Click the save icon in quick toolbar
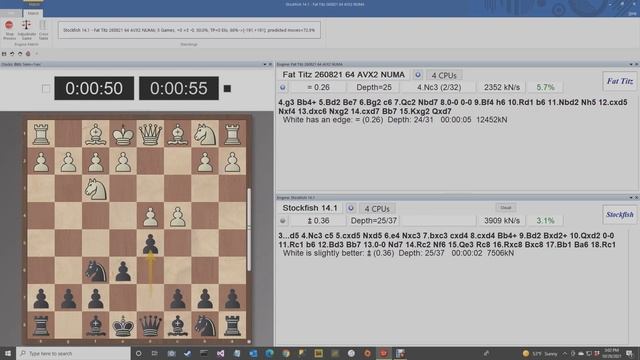640x360 pixels. point(4,54)
